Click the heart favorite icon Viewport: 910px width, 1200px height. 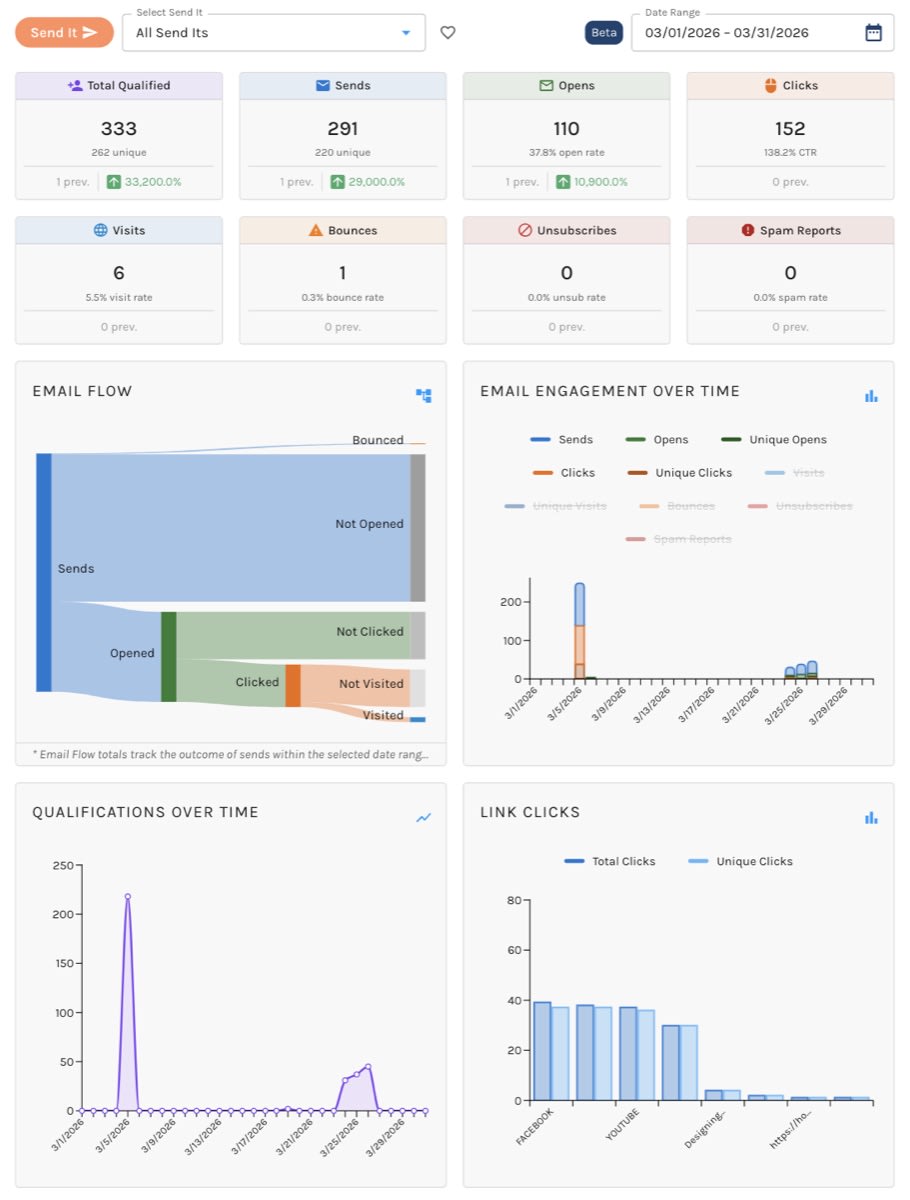pos(448,33)
